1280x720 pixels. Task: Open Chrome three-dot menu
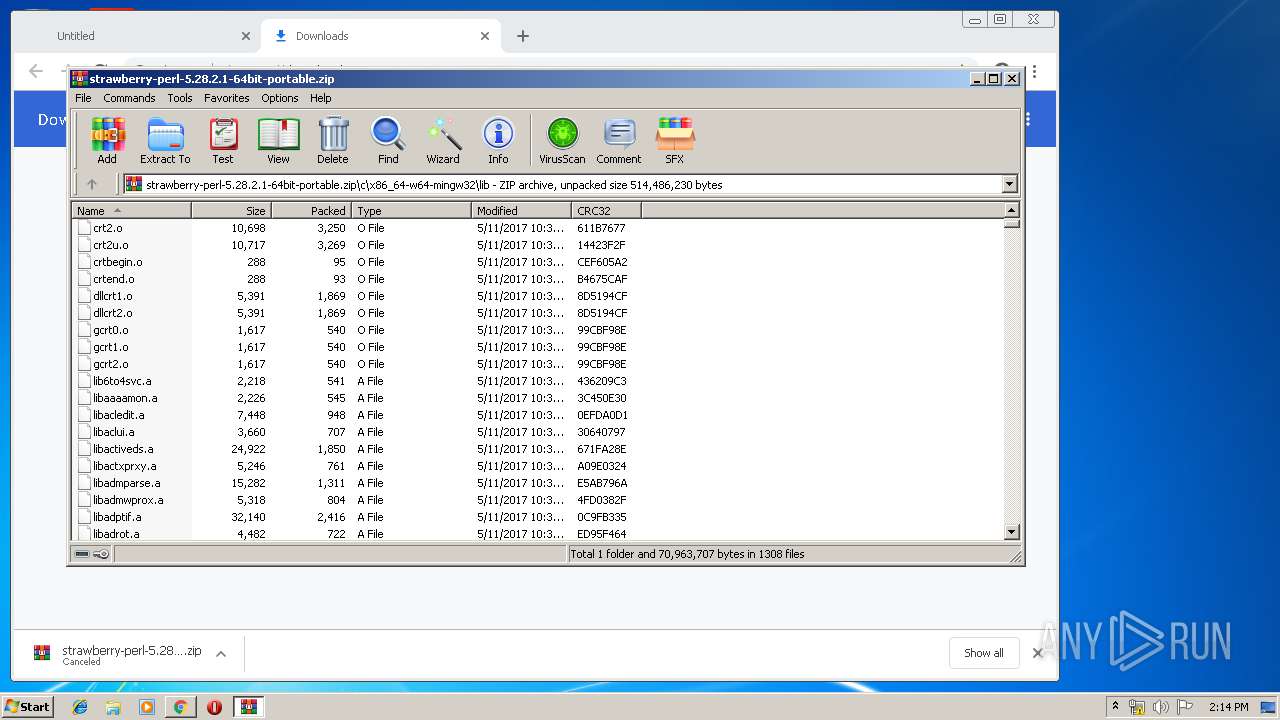tap(1034, 72)
